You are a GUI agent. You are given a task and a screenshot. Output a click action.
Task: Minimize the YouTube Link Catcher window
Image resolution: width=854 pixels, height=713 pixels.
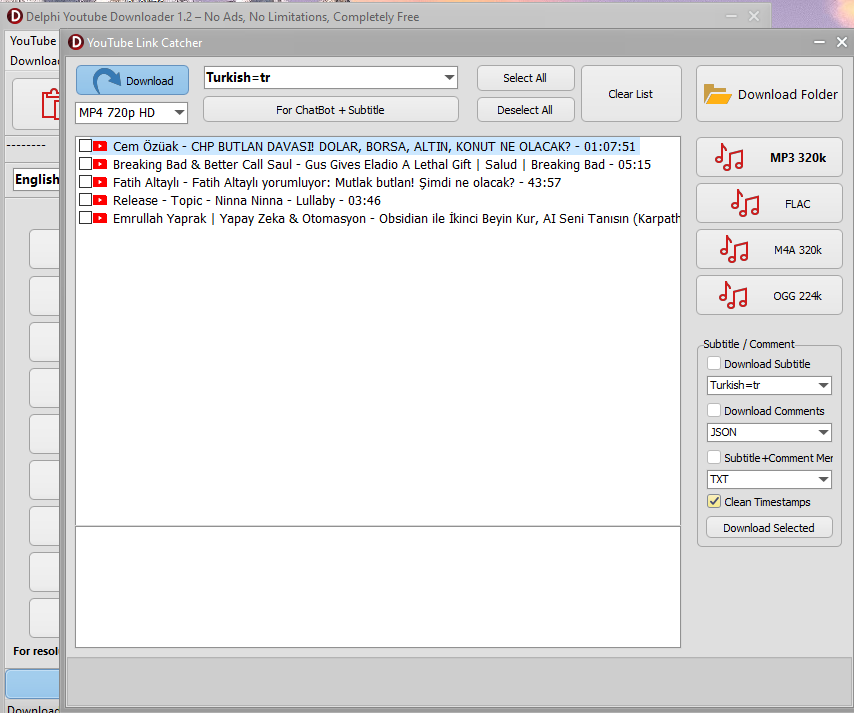coord(819,42)
